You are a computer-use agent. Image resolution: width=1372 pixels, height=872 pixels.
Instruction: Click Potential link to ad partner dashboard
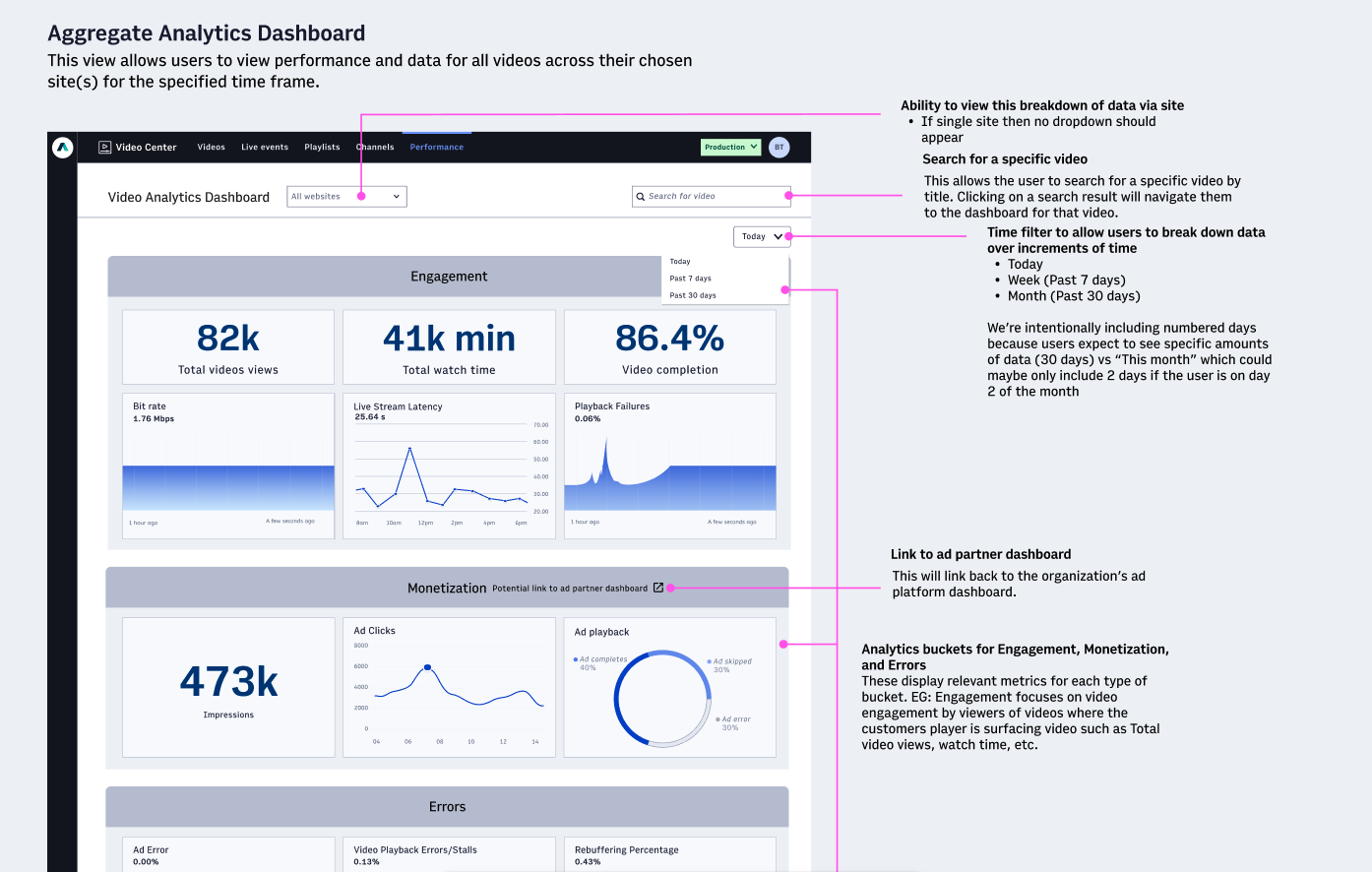click(x=570, y=589)
